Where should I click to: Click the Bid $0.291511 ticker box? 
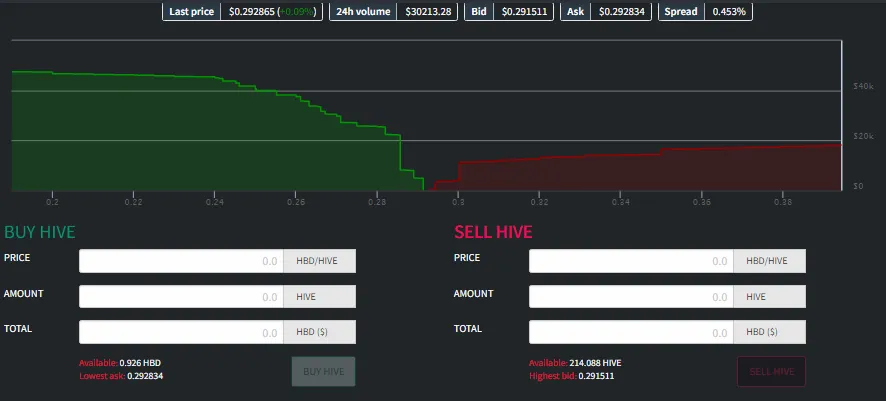click(509, 11)
